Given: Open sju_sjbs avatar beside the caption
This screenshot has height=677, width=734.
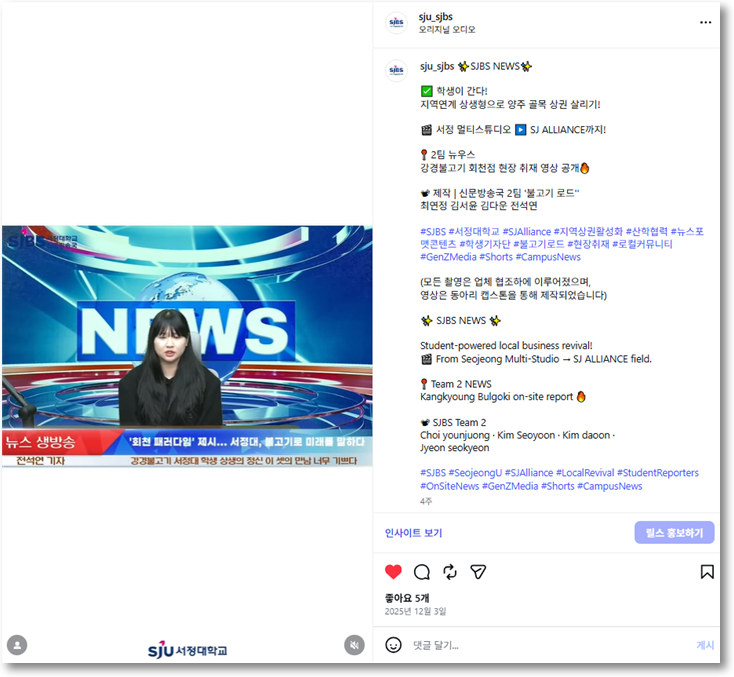Looking at the screenshot, I should tap(396, 71).
